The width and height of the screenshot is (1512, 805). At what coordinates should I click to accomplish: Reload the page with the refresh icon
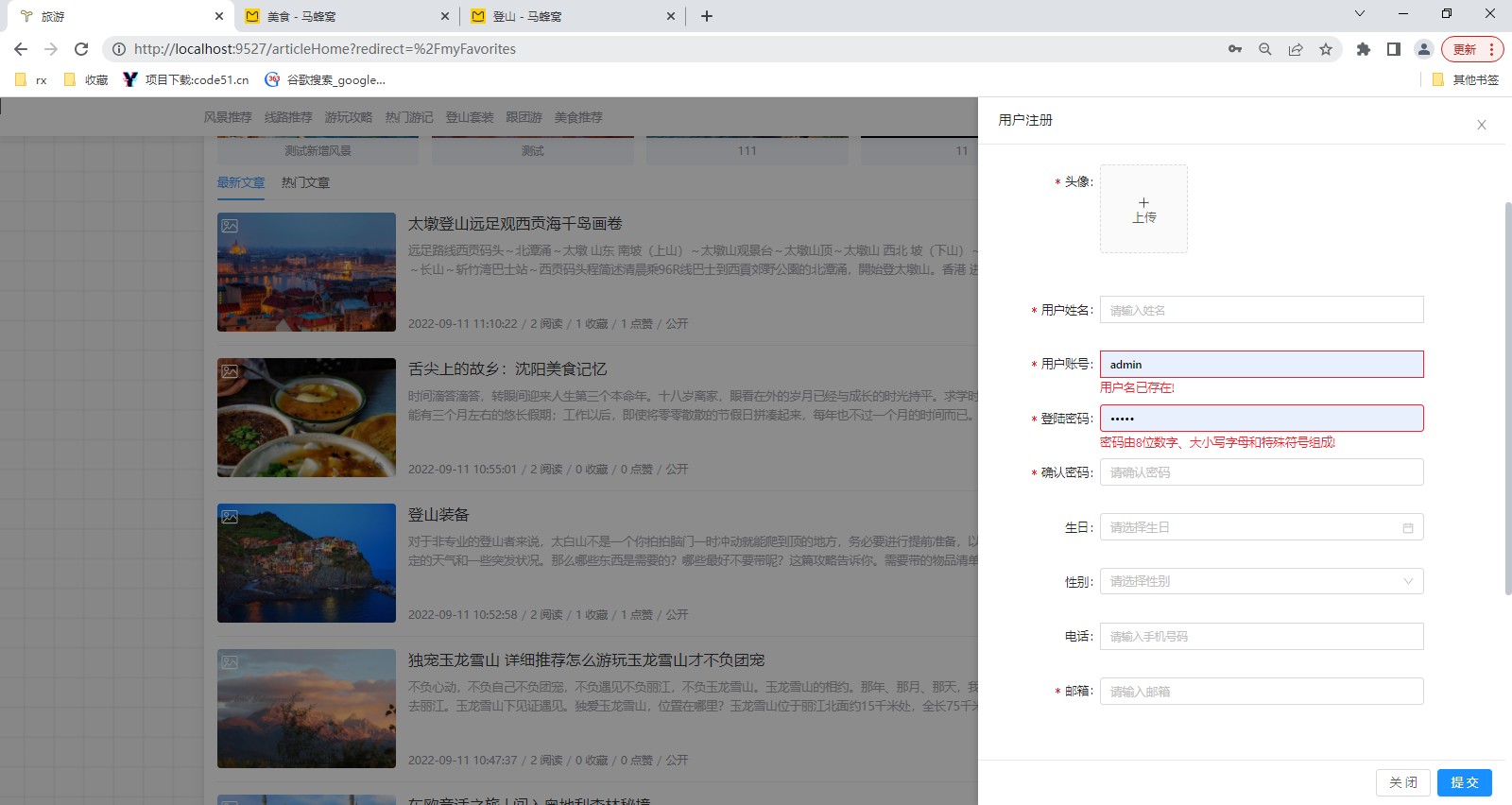tap(81, 49)
